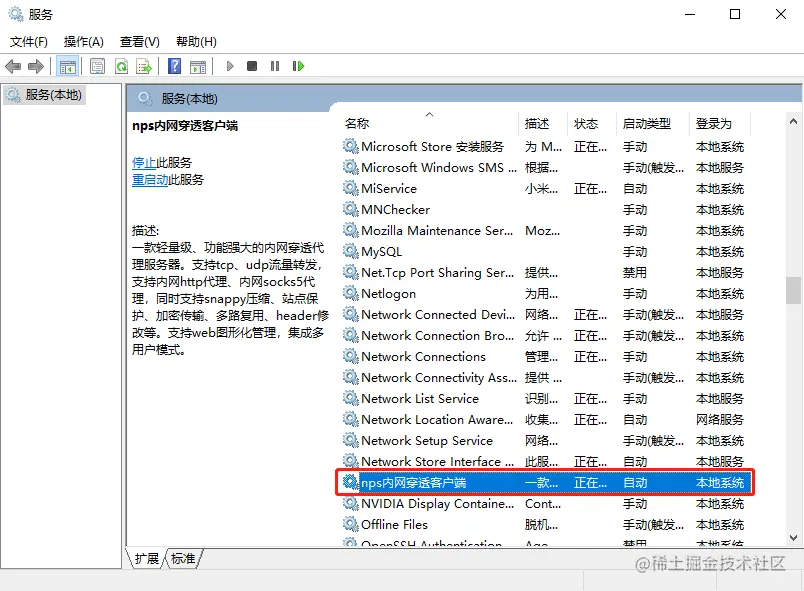Select the NVIDIA Display Container row

pos(545,503)
